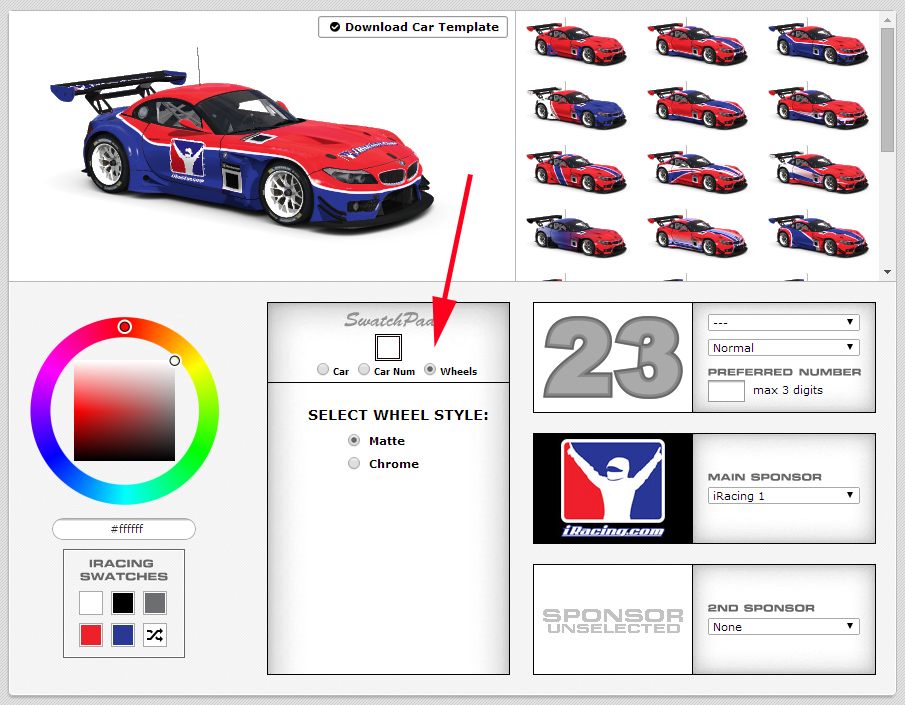Click the number 23 preview image

pos(612,357)
